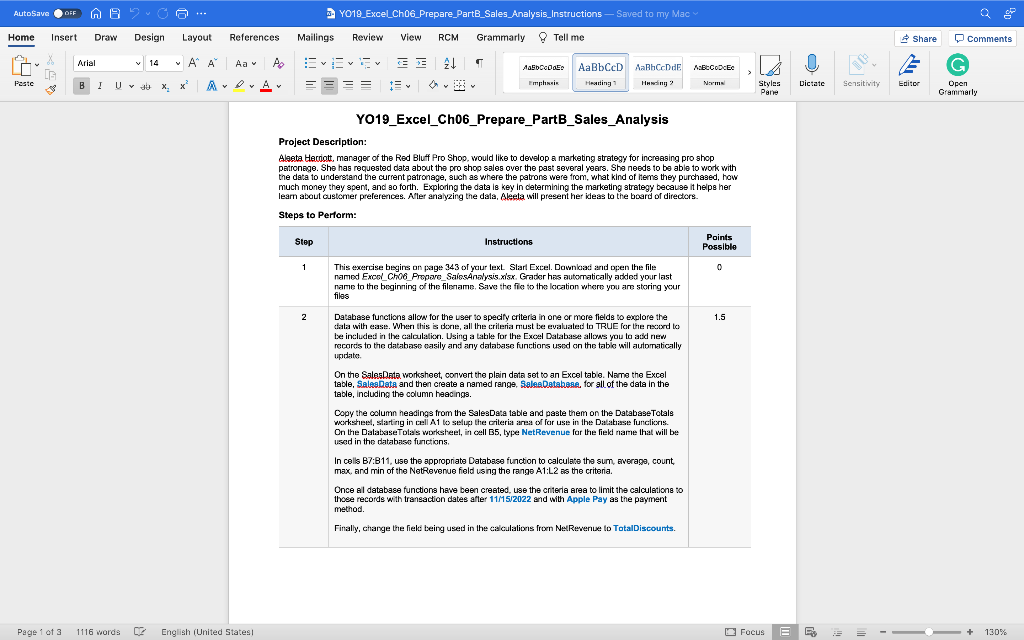
Task: Apply Text Effects blue A icon
Action: (212, 86)
